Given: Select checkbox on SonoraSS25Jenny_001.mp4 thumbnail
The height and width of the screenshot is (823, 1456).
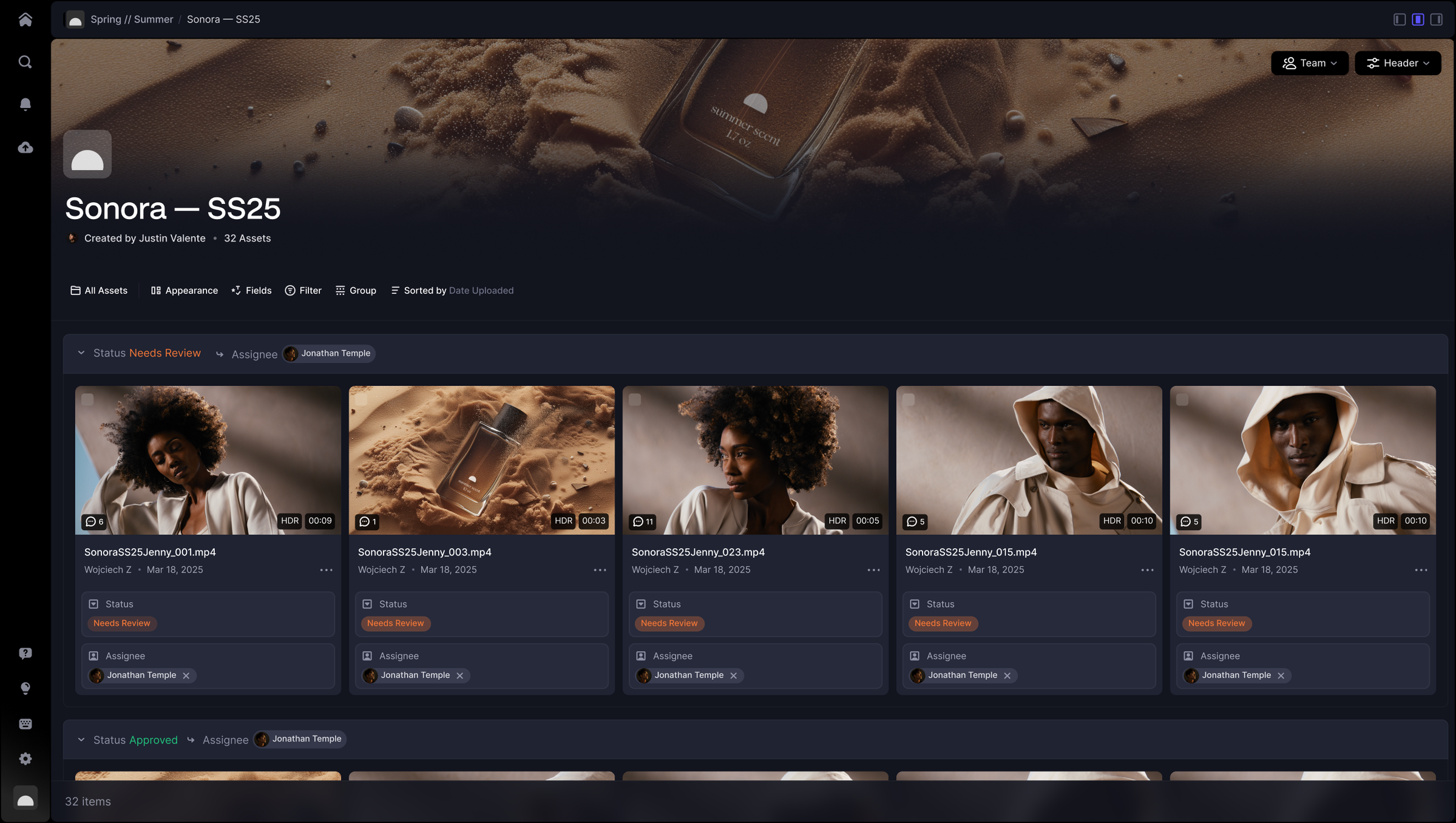Looking at the screenshot, I should coord(87,399).
